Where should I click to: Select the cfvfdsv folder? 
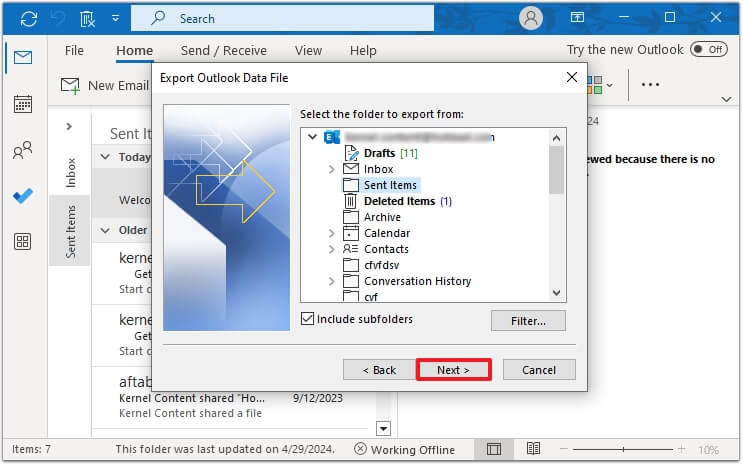pos(381,265)
